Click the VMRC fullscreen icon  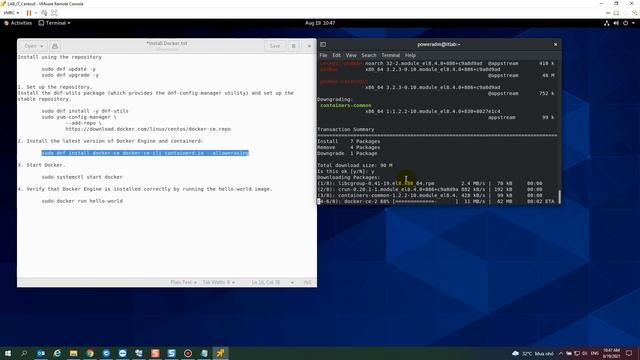coord(54,13)
